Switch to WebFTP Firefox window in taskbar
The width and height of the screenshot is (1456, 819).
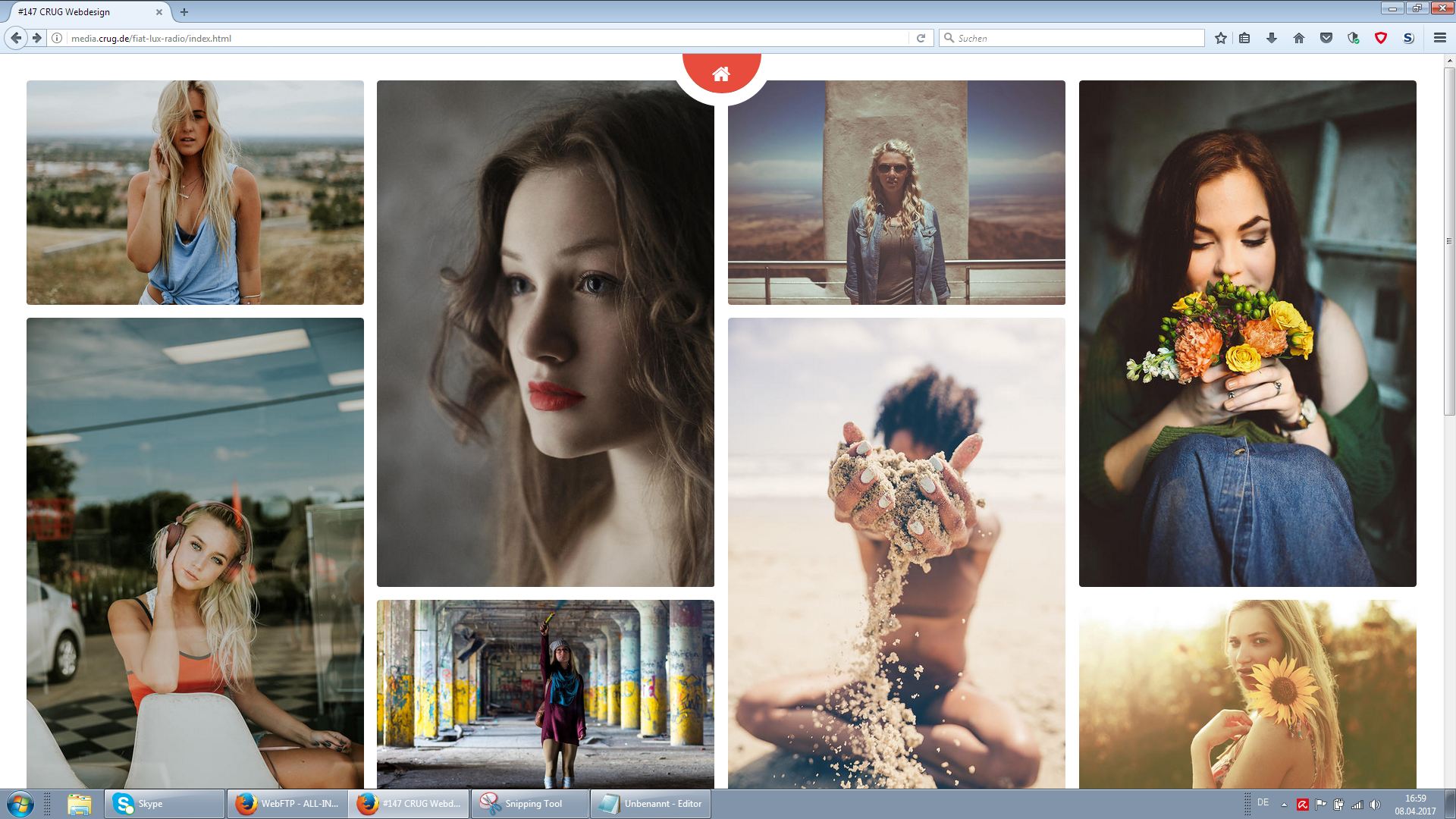tap(287, 804)
